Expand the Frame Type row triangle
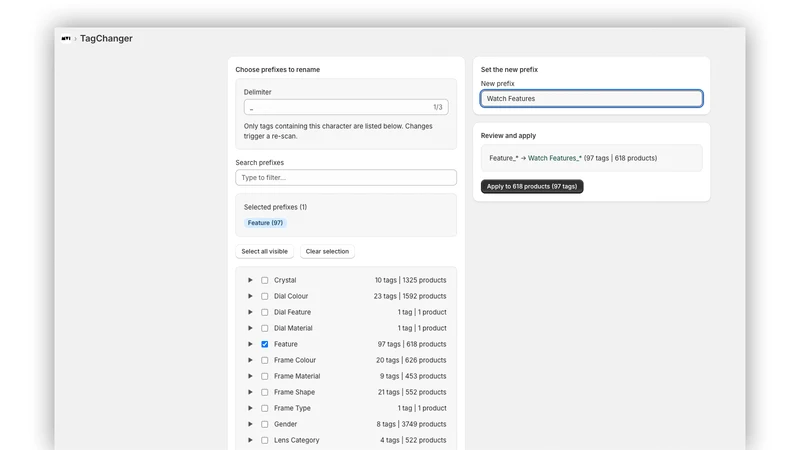The image size is (800, 450). coord(250,408)
